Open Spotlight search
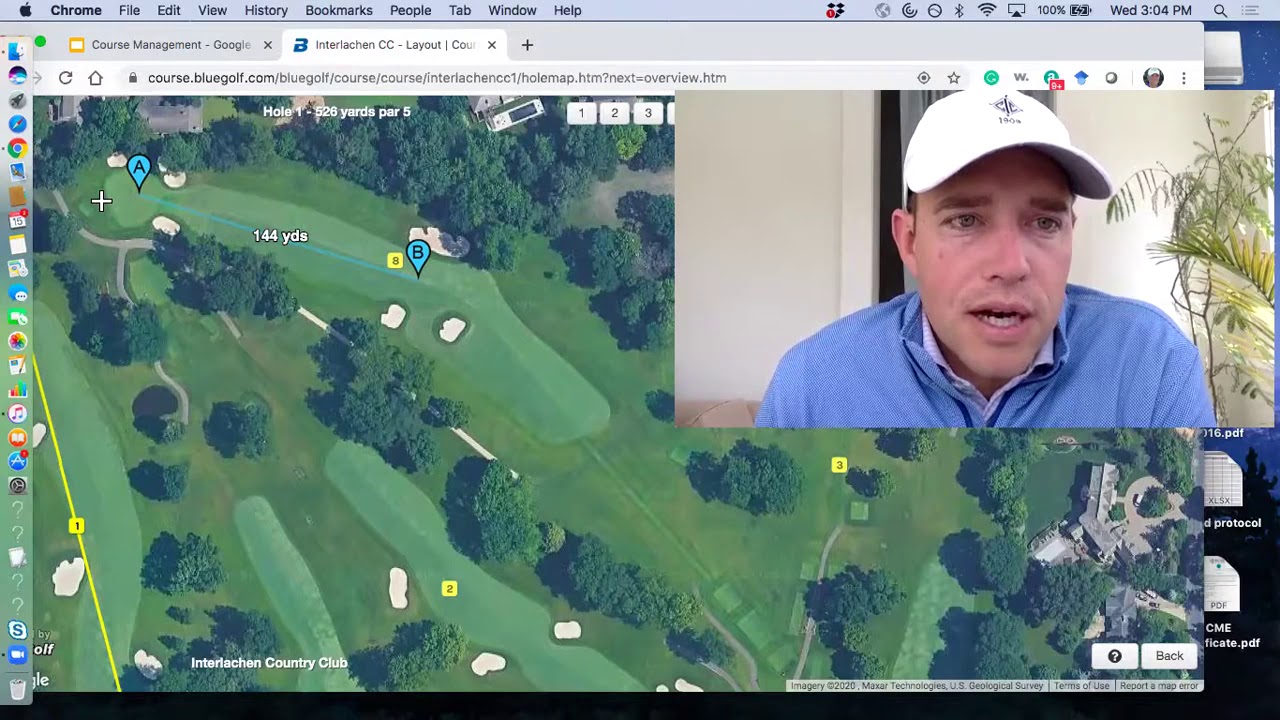Image resolution: width=1280 pixels, height=720 pixels. click(1220, 10)
